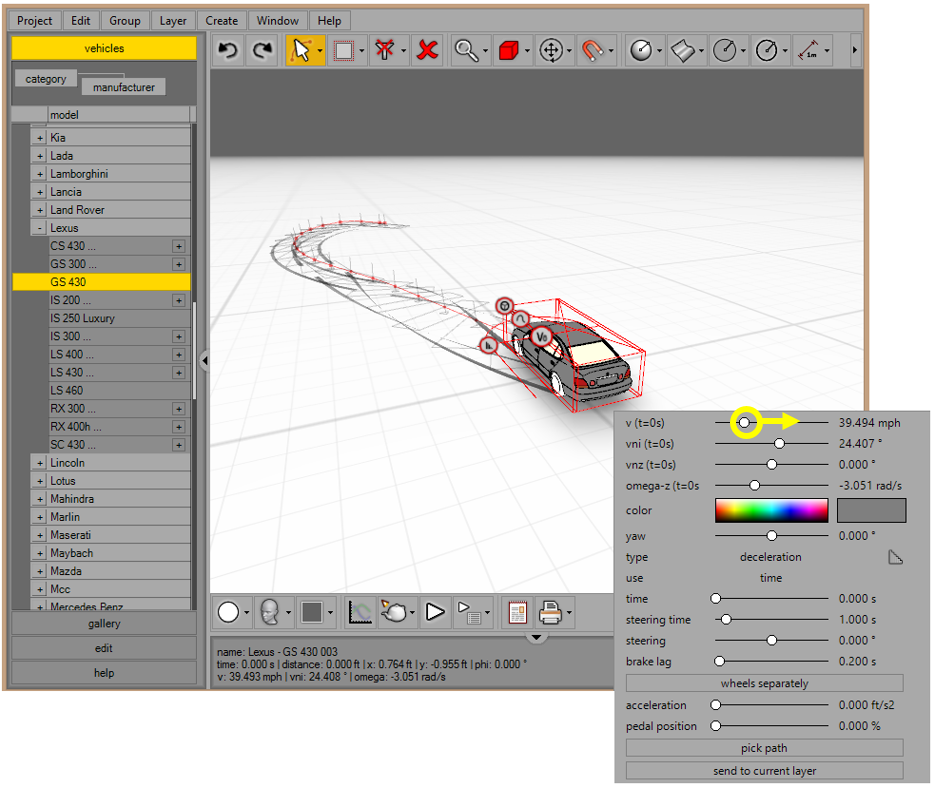The height and width of the screenshot is (785, 932).
Task: Start simulation with the play button
Action: point(435,611)
